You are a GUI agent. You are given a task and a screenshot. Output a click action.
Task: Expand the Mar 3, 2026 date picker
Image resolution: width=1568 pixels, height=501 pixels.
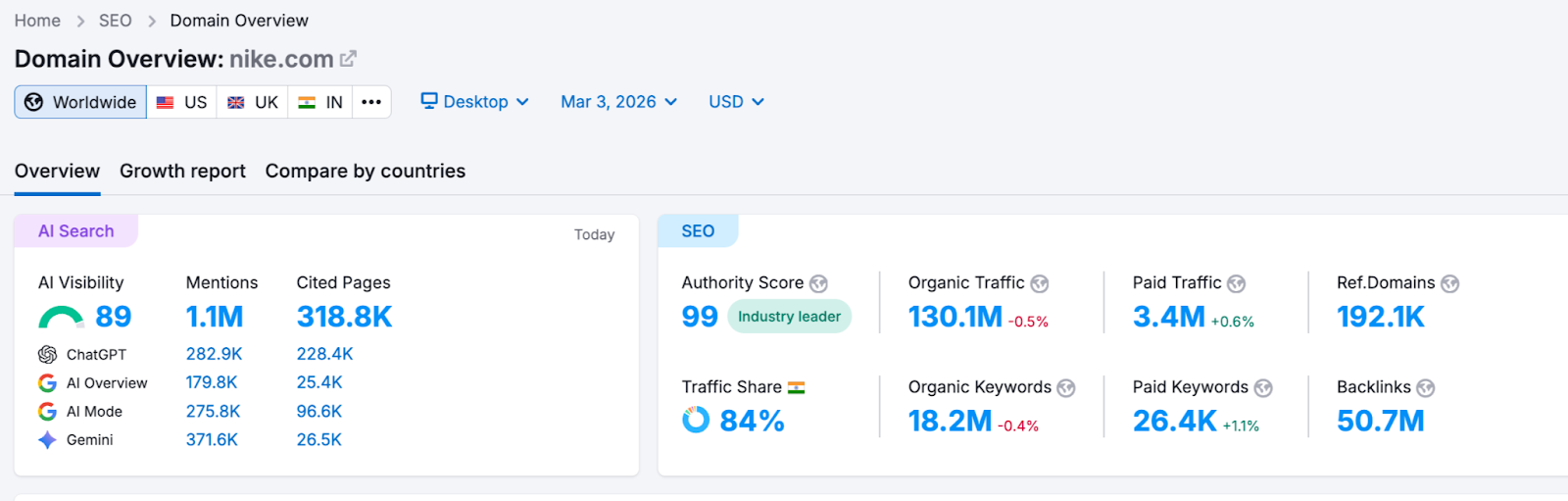click(618, 102)
